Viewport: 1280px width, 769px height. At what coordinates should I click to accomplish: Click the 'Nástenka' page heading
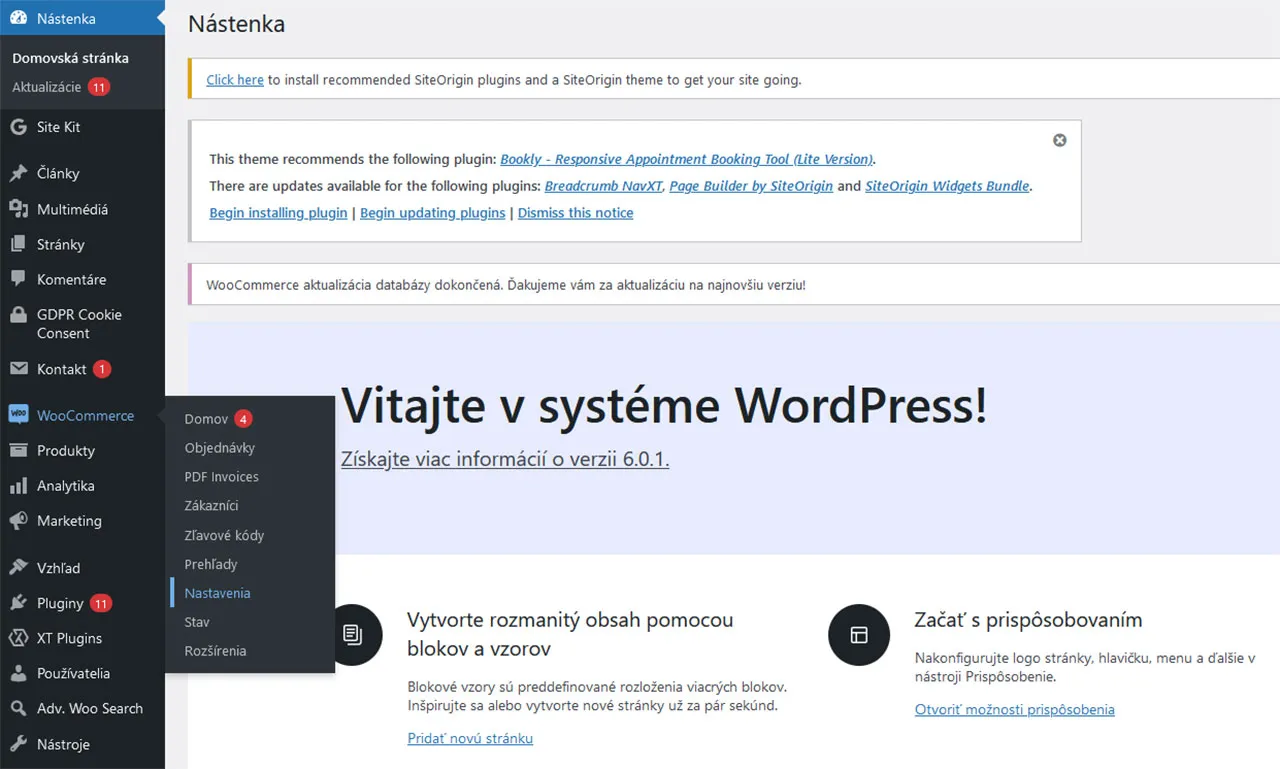pos(237,24)
